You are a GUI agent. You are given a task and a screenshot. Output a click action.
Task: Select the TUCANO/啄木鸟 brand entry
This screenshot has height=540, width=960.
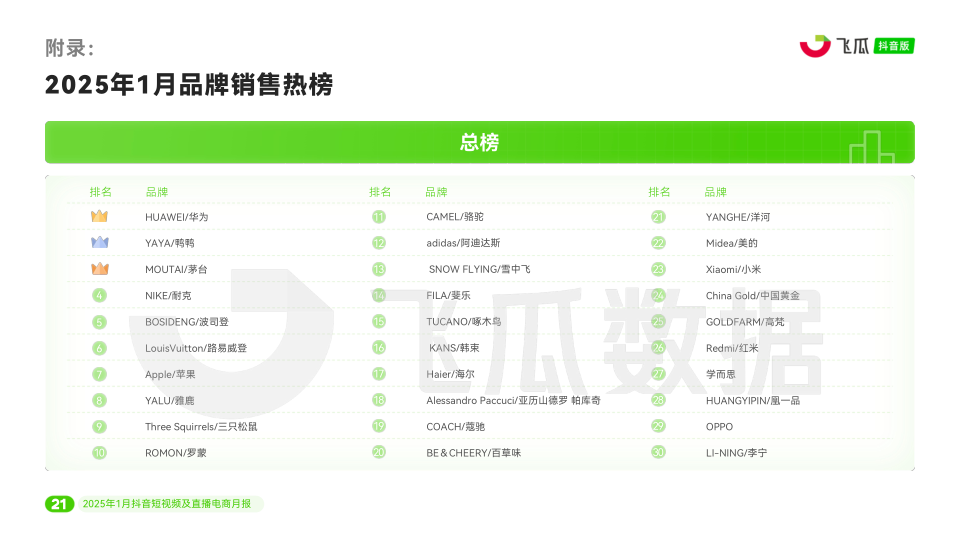pos(463,322)
